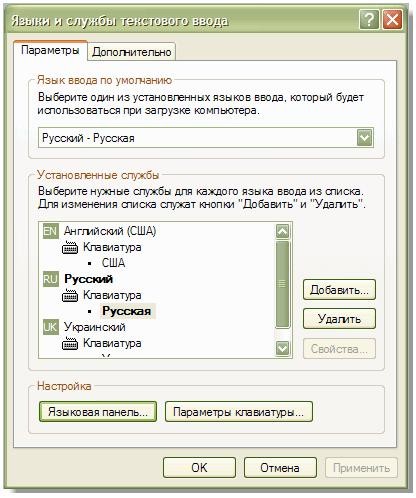Close the dialog with the X icon

tap(392, 20)
